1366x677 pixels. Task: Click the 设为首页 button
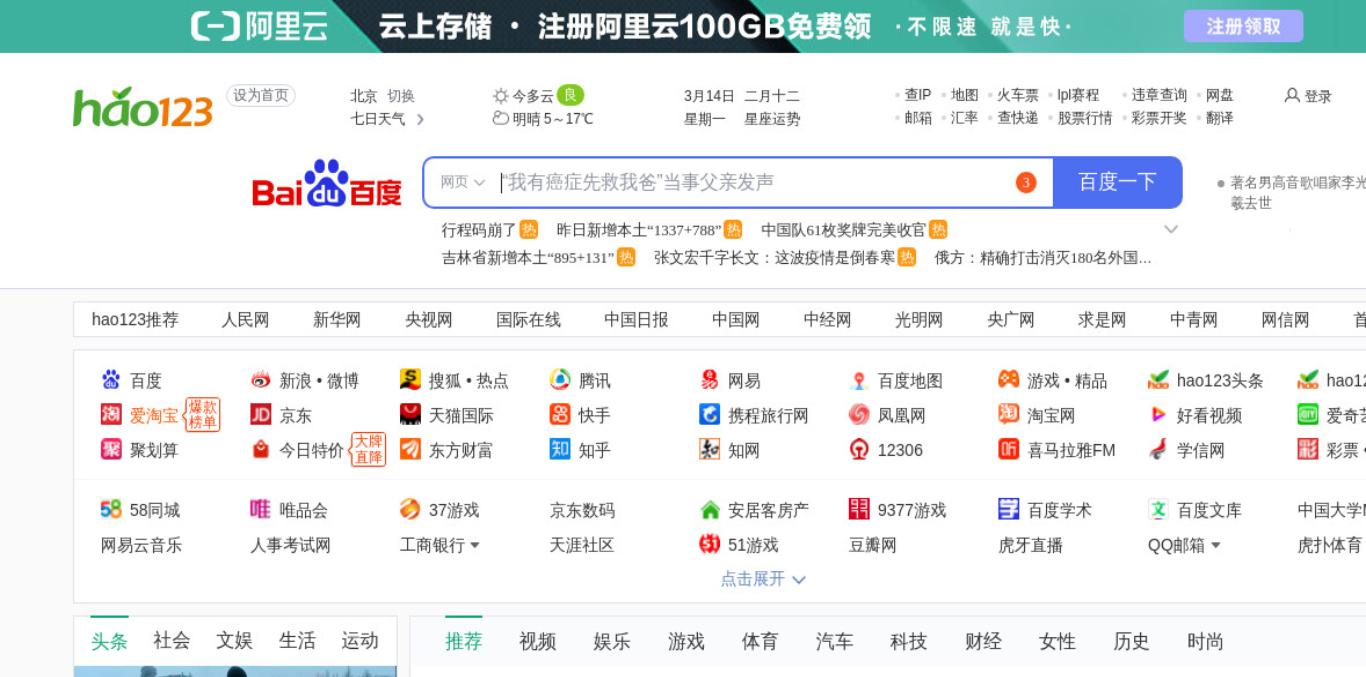261,95
